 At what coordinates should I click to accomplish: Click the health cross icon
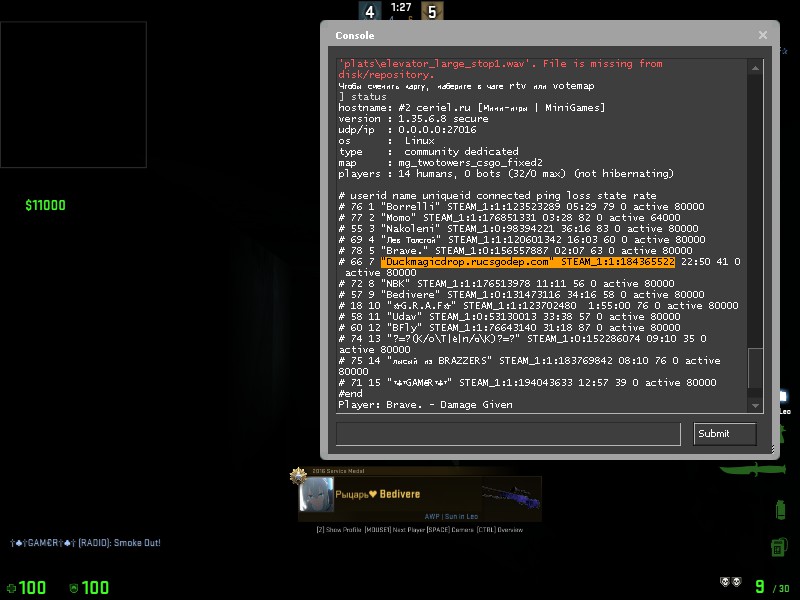click(x=11, y=588)
